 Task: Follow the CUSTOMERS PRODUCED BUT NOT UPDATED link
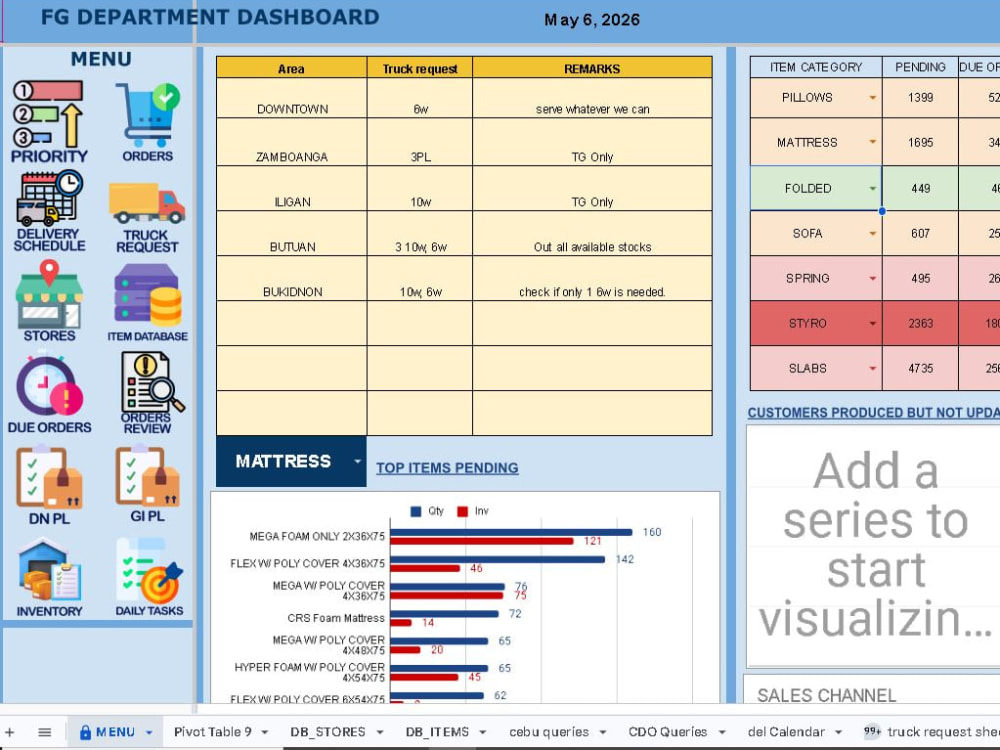tap(874, 413)
